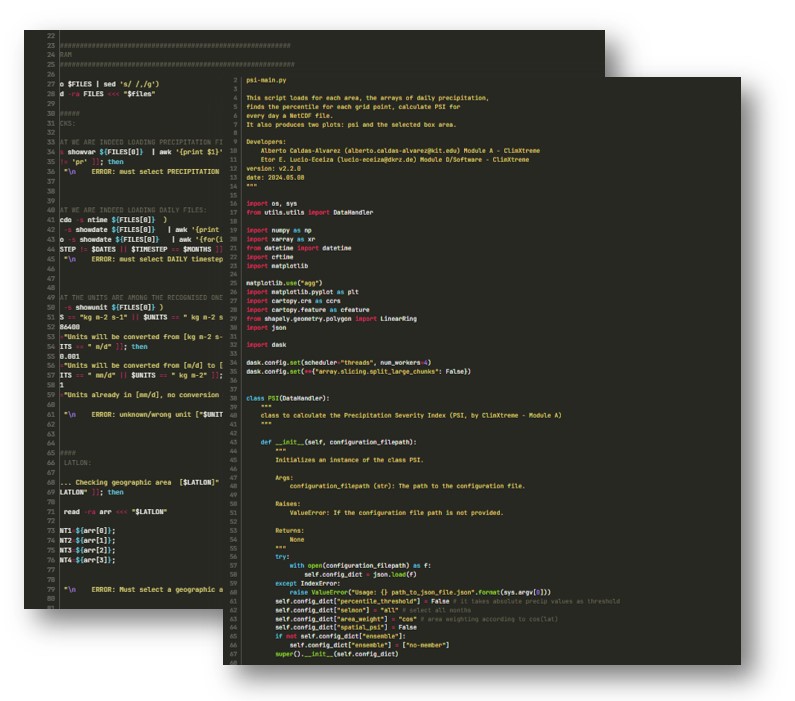Click the 'ERROR: must select DAILY timestep' line

pyautogui.click(x=155, y=258)
